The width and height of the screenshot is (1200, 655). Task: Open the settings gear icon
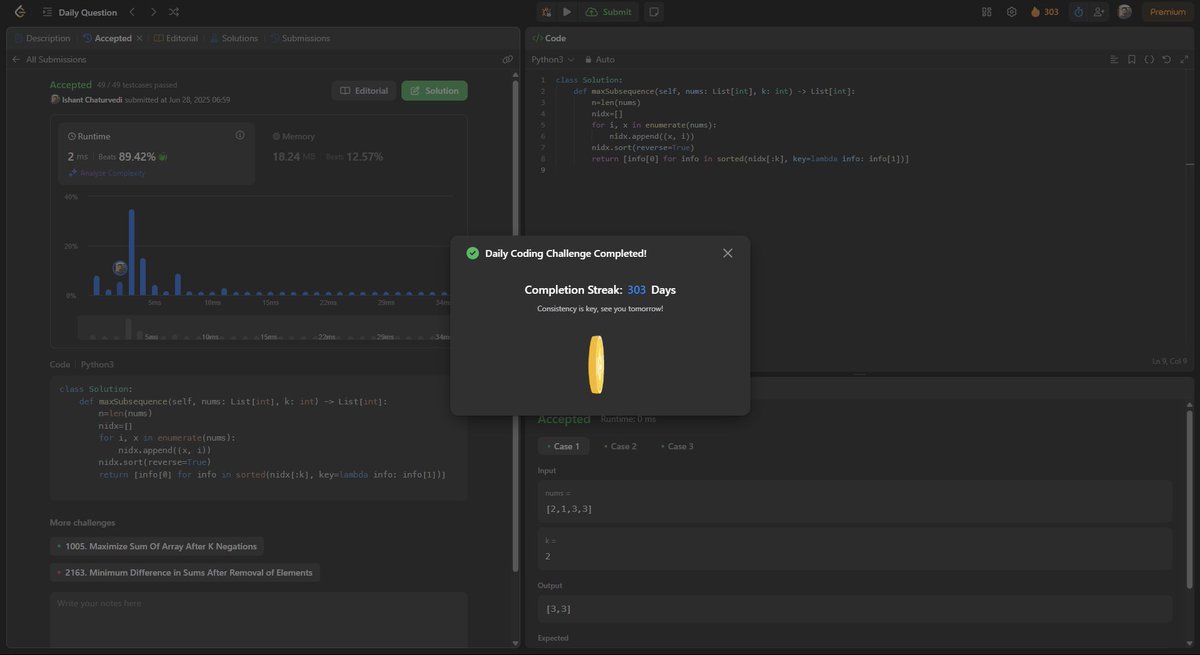(x=1011, y=12)
